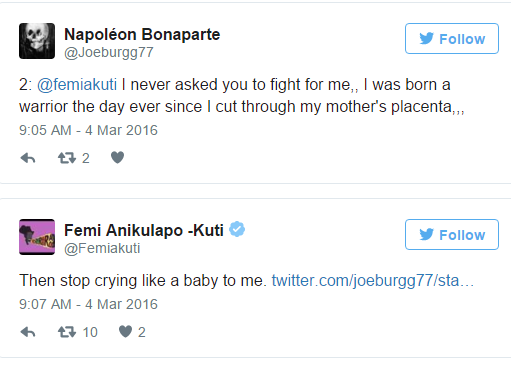Click the Twitter bird in Napoléon's Follow button
Screen dimensions: 511x365
coord(426,39)
